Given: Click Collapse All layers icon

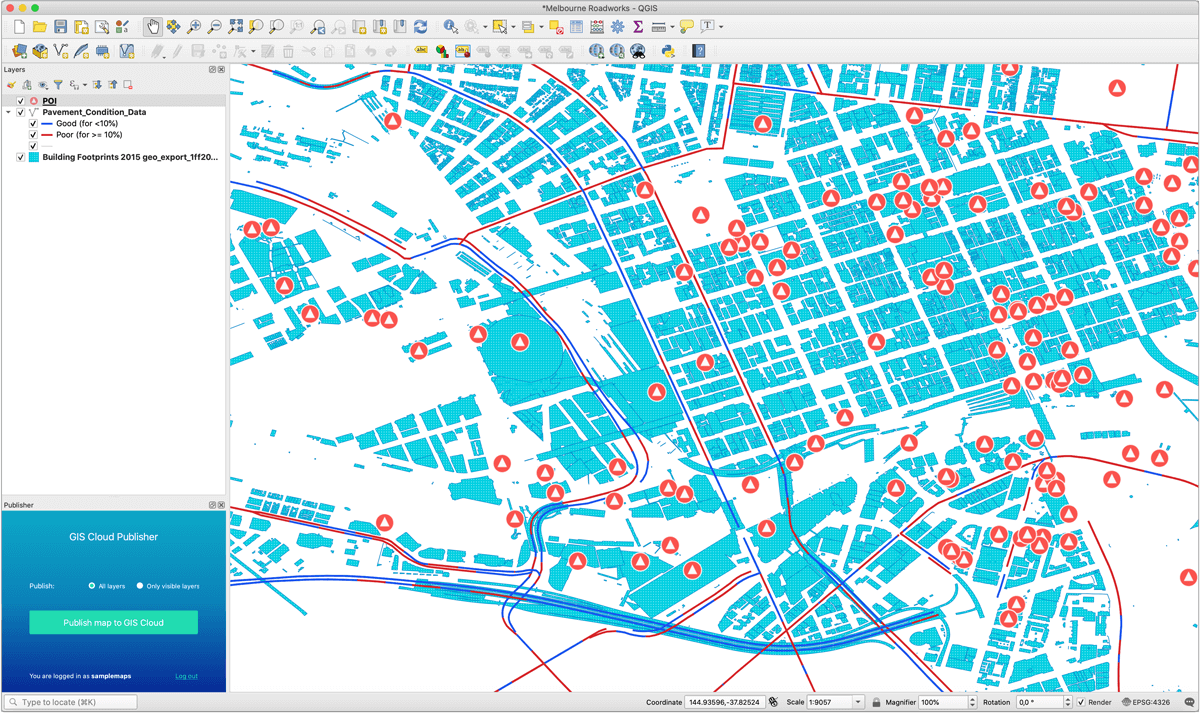Looking at the screenshot, I should coord(113,85).
